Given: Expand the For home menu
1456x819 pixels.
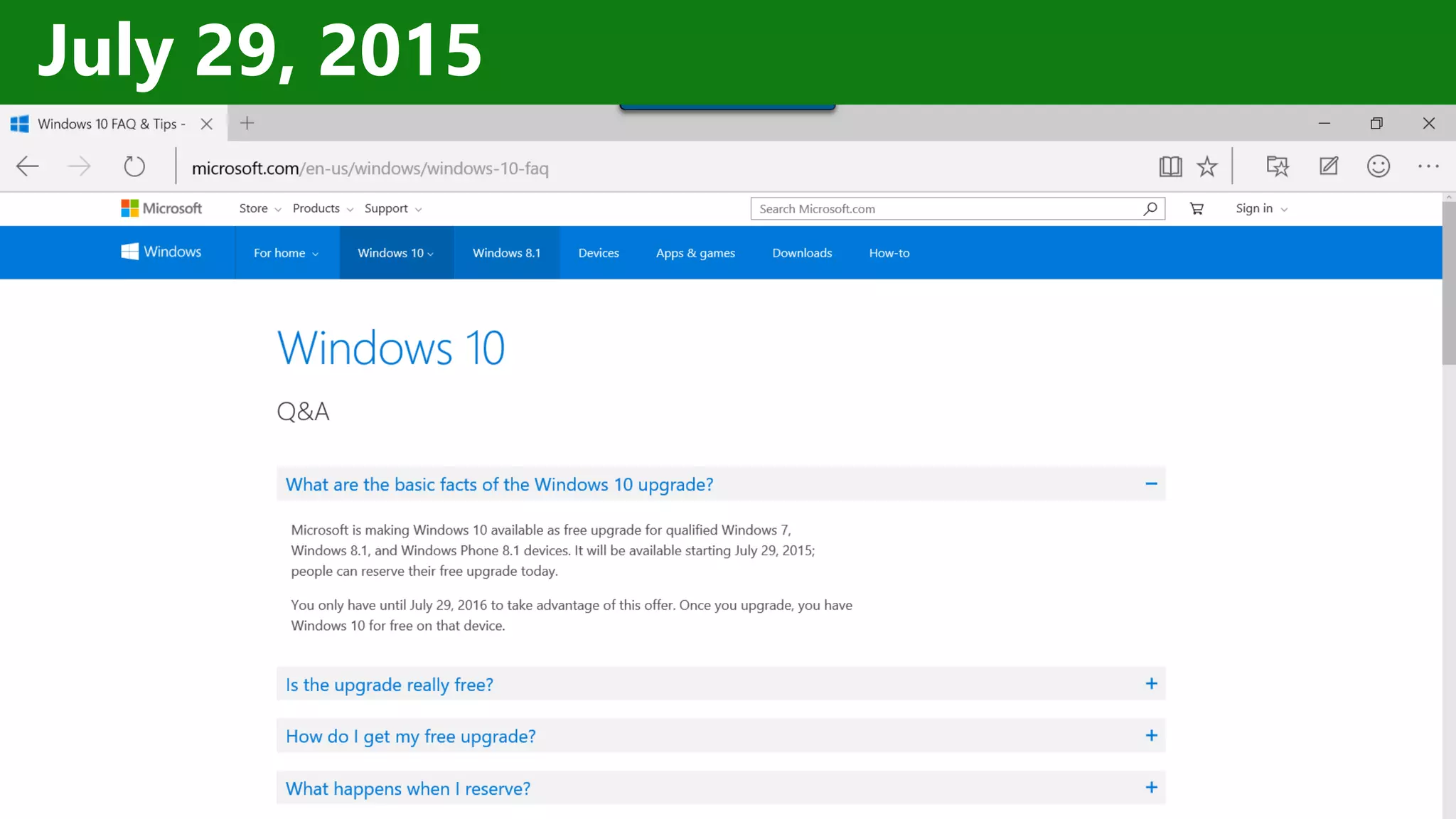Looking at the screenshot, I should point(286,253).
